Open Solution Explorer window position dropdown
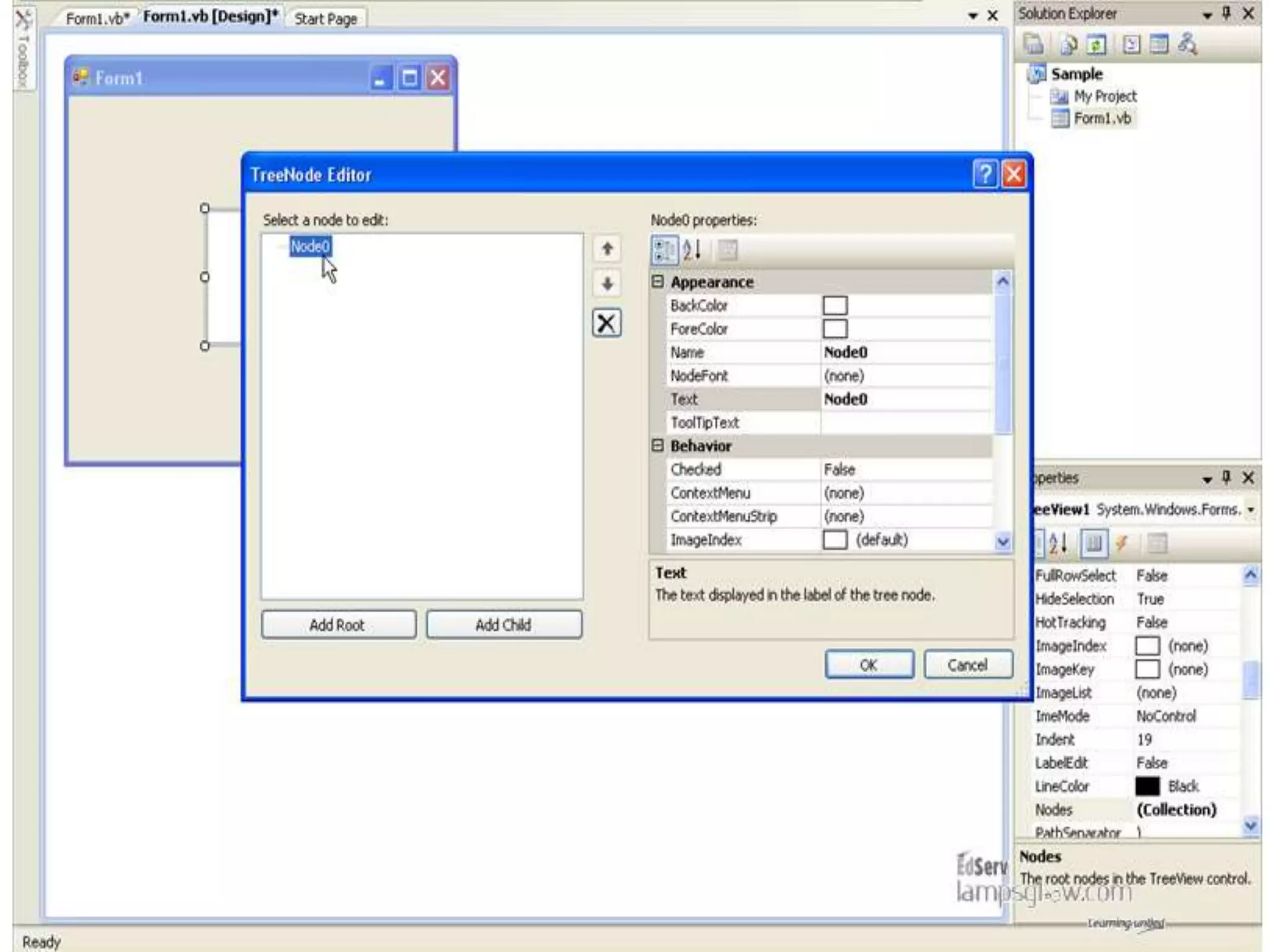1270x952 pixels. coord(1207,15)
